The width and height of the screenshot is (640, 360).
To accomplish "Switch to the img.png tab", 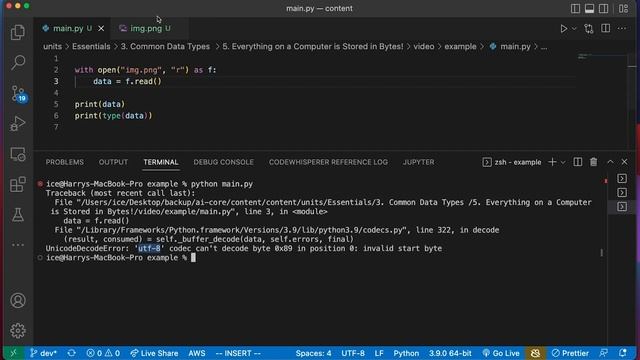I will 146,29.
